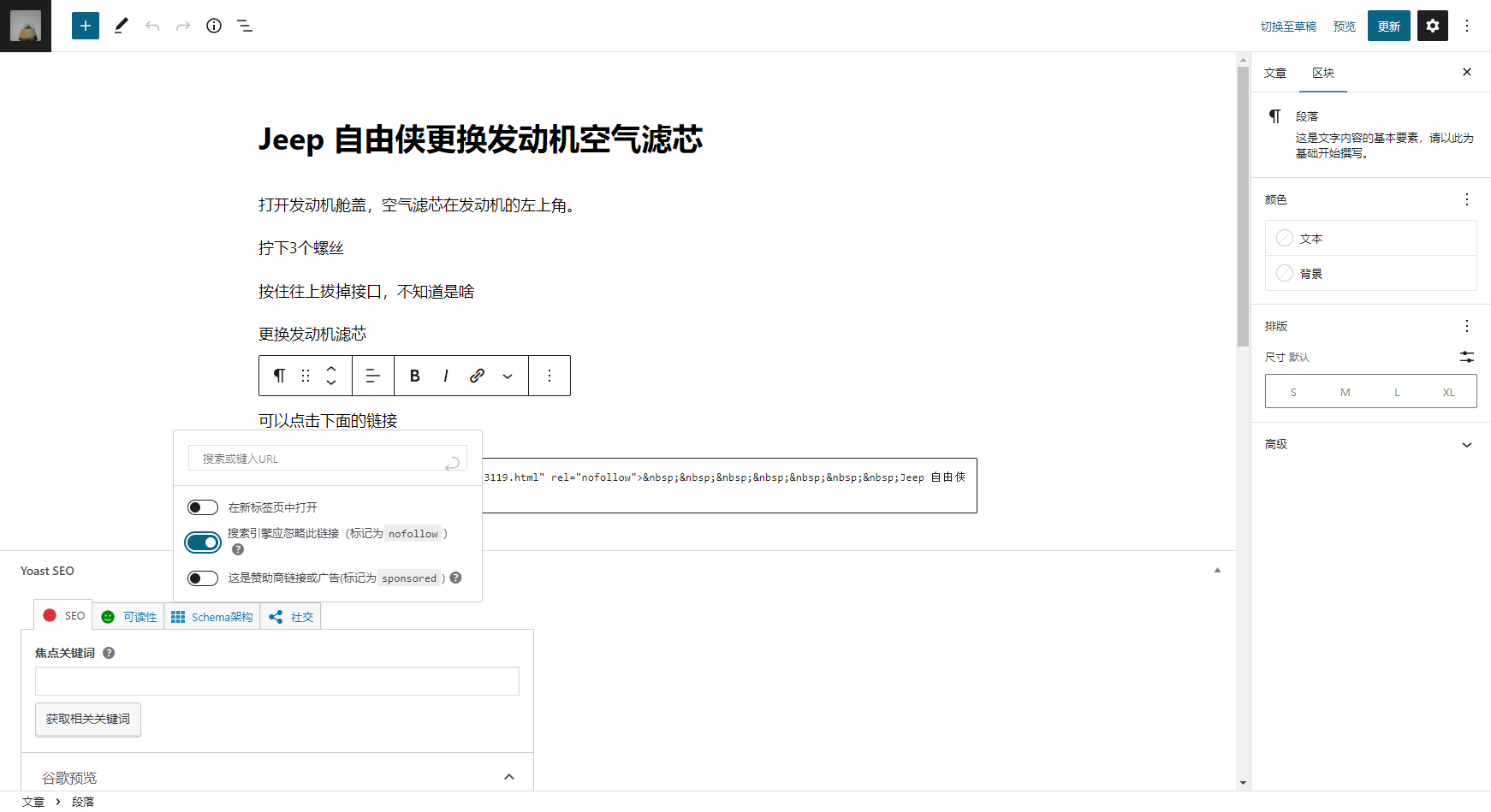This screenshot has width=1491, height=812.
Task: Open more formatting options chevron in toolbar
Action: (507, 375)
